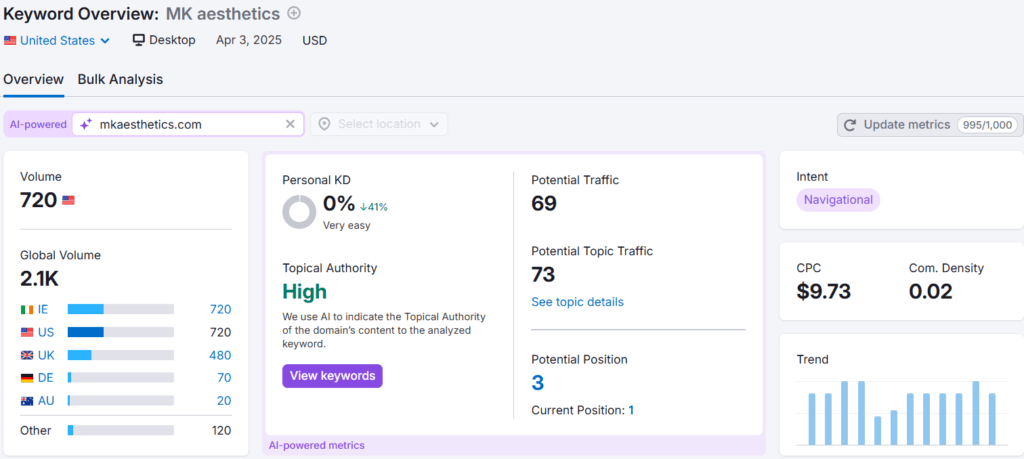Viewport: 1024px width, 459px height.
Task: Switch to the Overview tab
Action: [x=33, y=80]
